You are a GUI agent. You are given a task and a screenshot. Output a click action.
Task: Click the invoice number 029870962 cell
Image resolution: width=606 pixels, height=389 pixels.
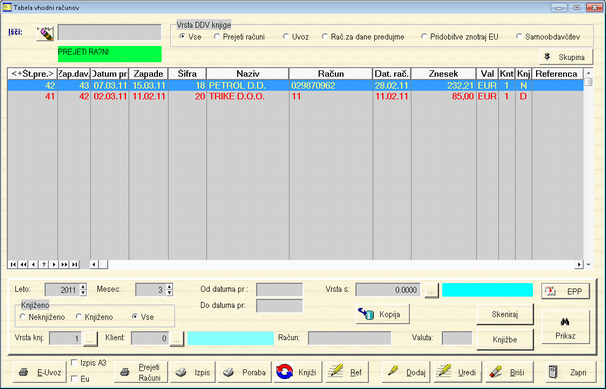coord(331,85)
